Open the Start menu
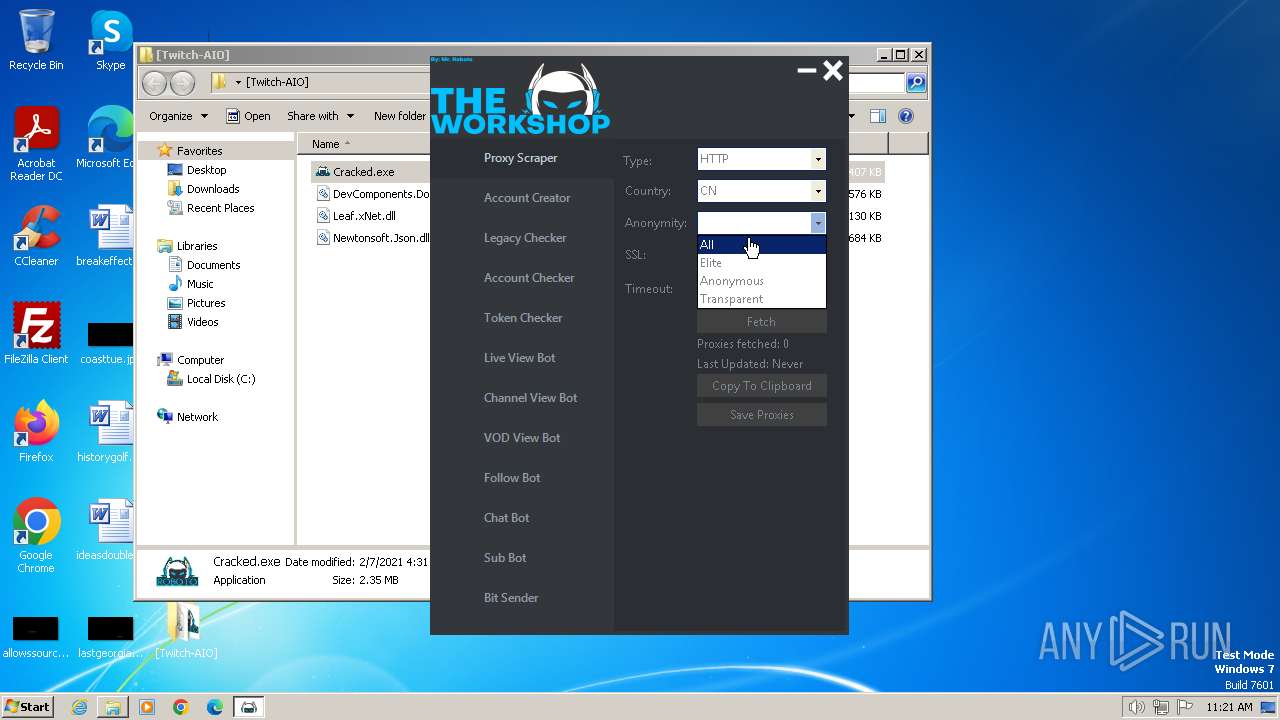 click(x=28, y=706)
